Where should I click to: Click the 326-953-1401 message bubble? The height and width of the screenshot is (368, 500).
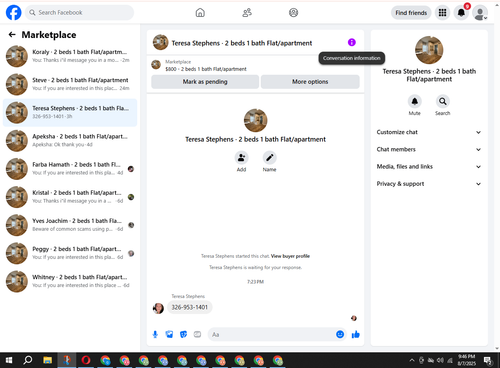point(190,307)
